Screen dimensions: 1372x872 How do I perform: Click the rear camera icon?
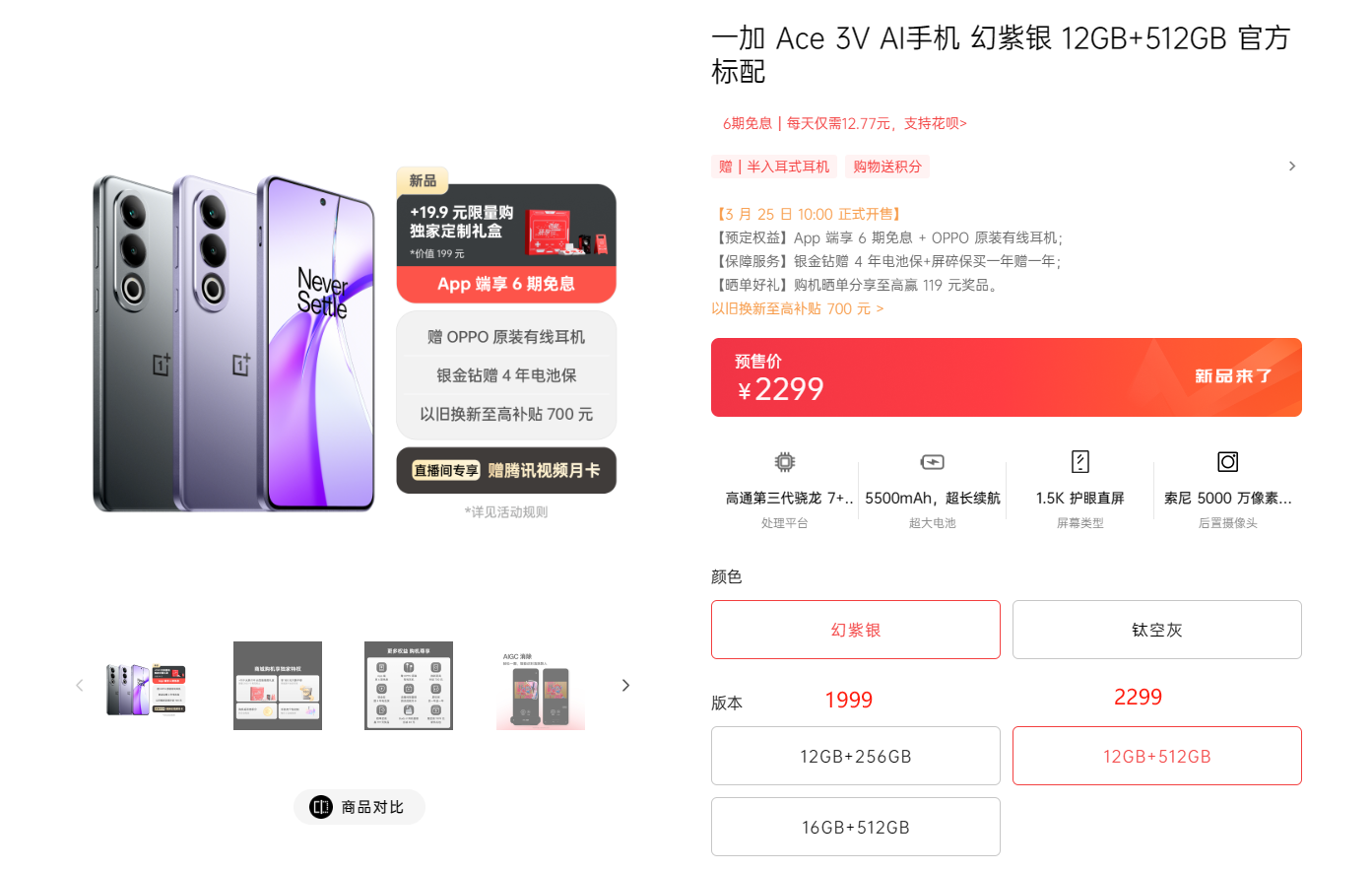pos(1227,461)
